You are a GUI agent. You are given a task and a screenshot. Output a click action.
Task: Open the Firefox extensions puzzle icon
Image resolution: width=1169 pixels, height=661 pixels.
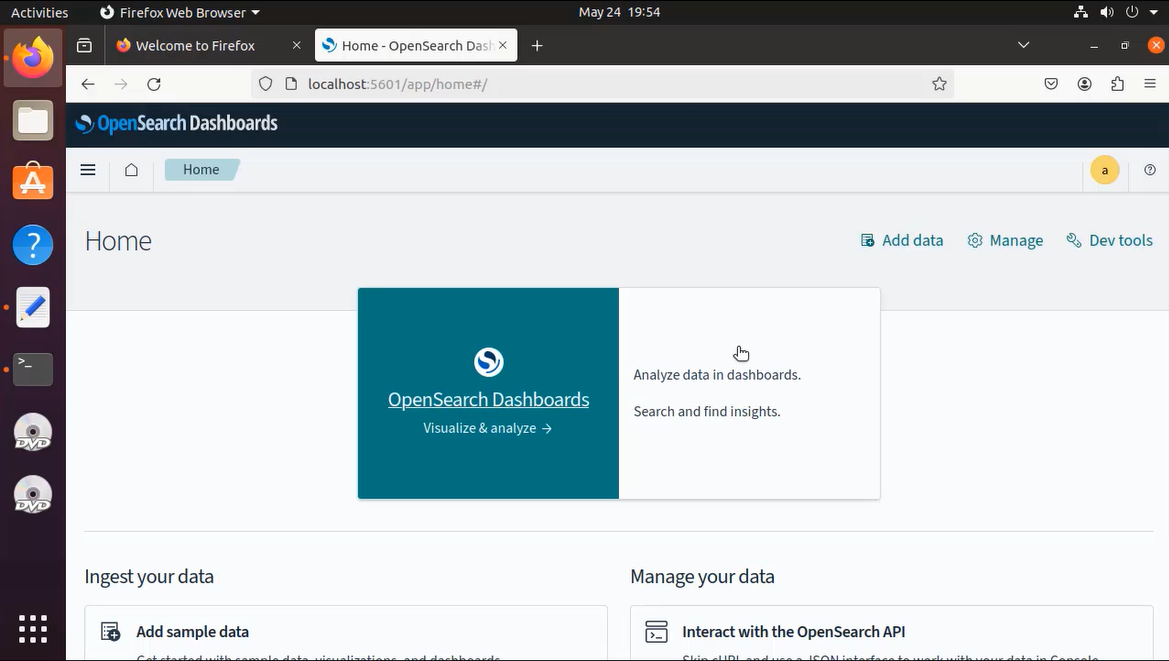[x=1118, y=84]
